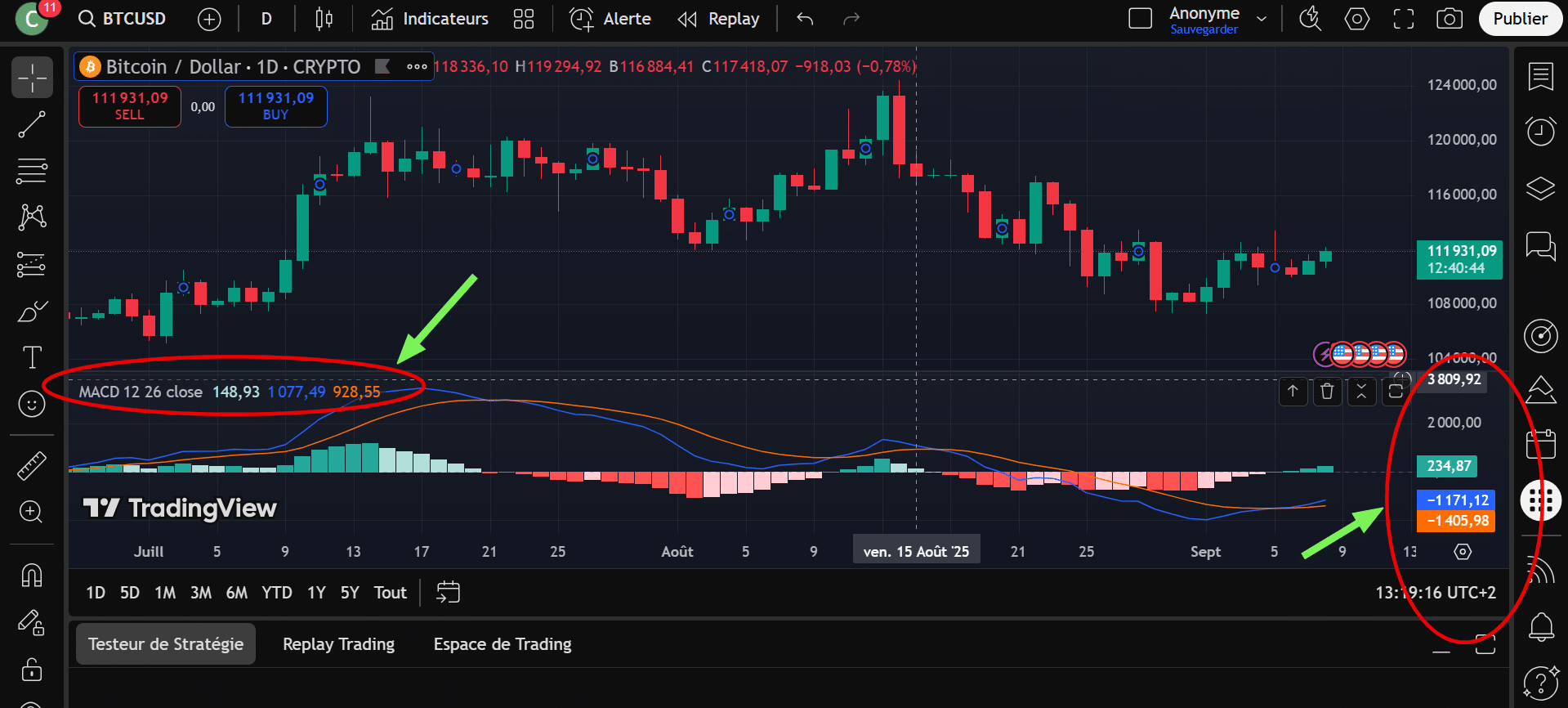This screenshot has height=708, width=1568.
Task: Delete the MACD indicator pane
Action: click(1327, 392)
